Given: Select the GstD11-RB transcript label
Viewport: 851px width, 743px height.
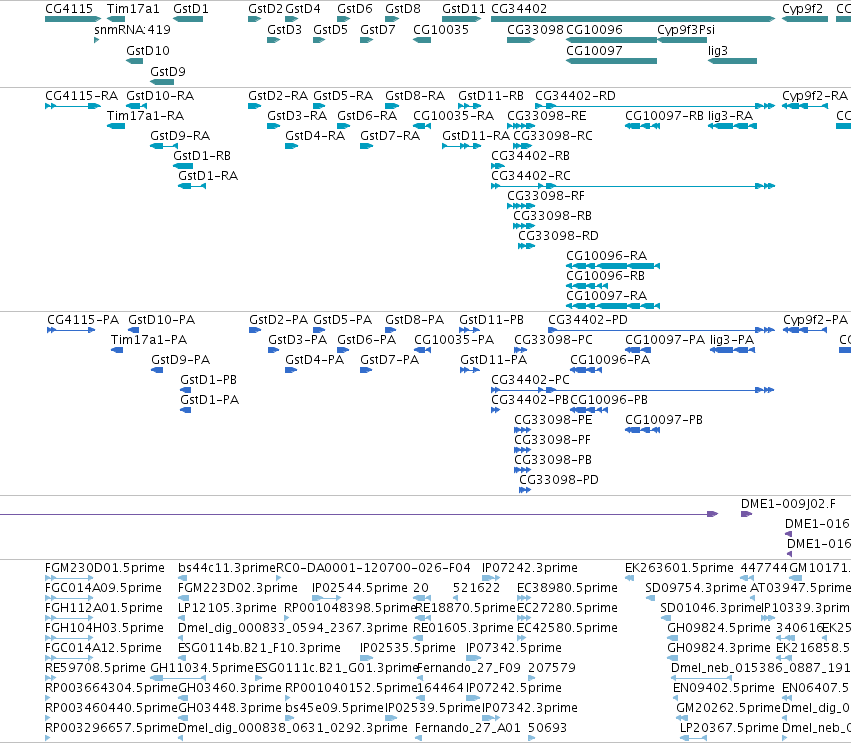Looking at the screenshot, I should click(491, 96).
